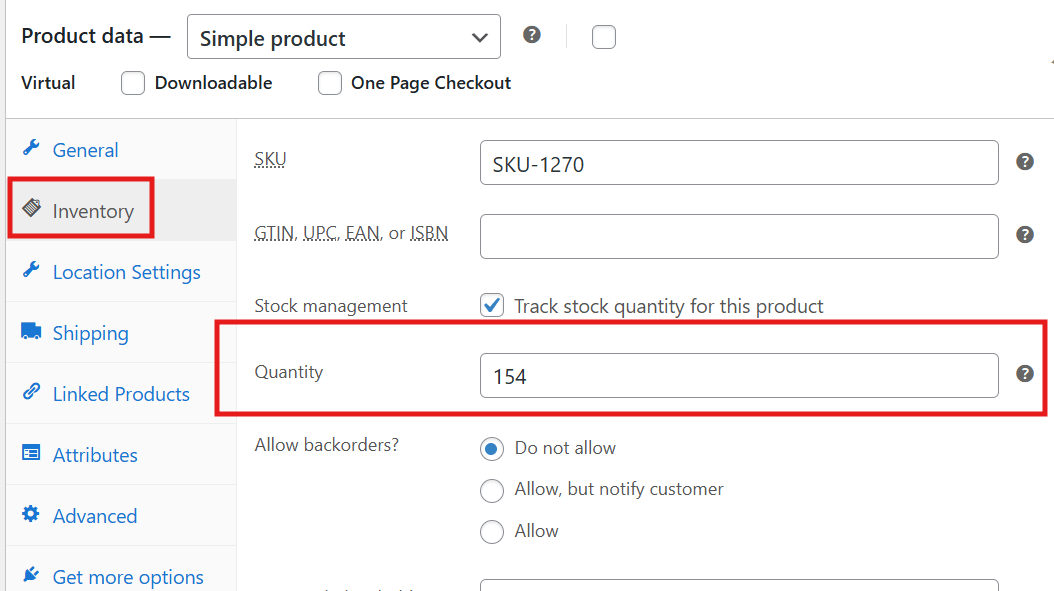Click the wrench icon beside General
This screenshot has height=591, width=1054.
(30, 149)
